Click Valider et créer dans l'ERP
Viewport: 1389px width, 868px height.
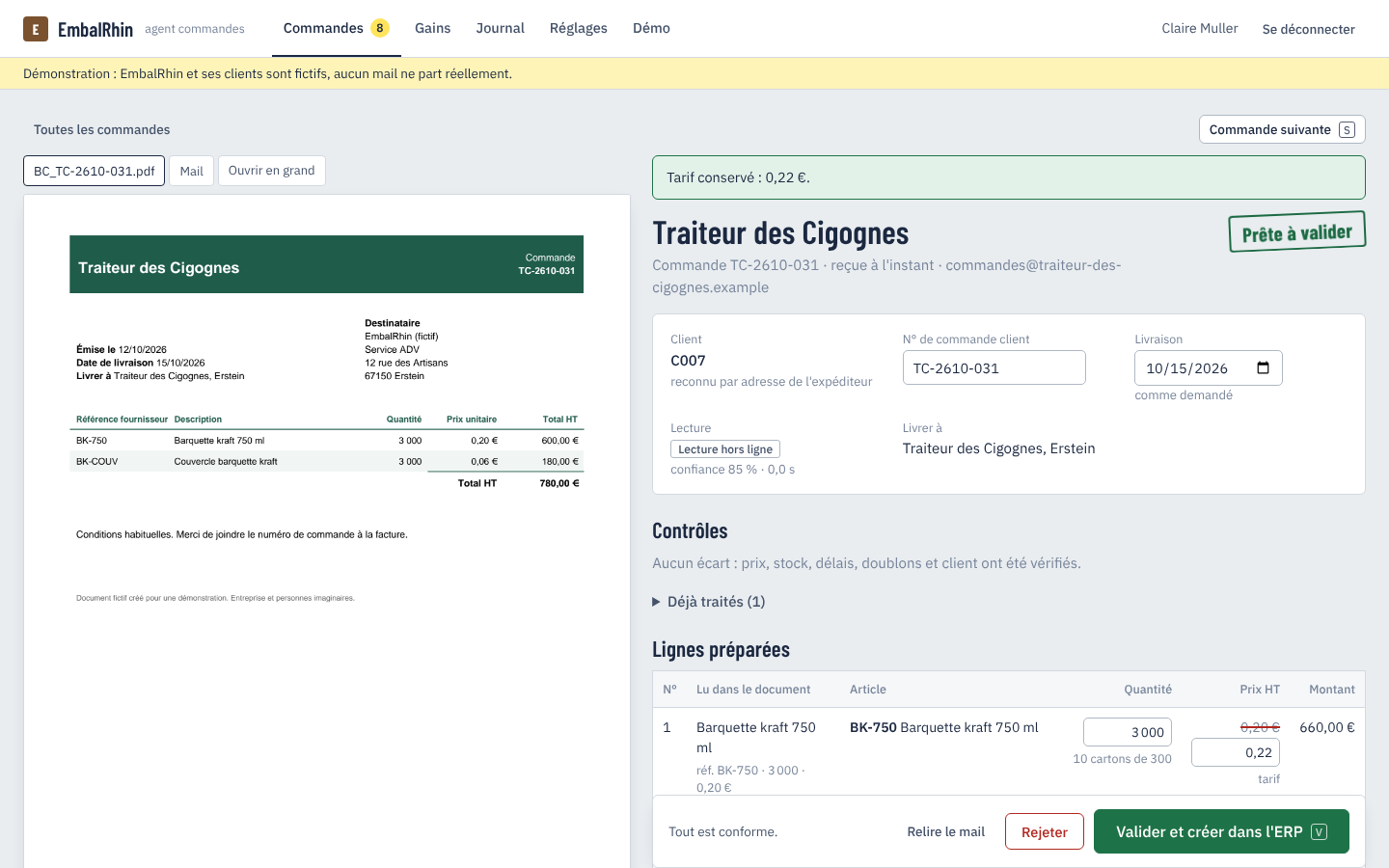pyautogui.click(x=1221, y=831)
